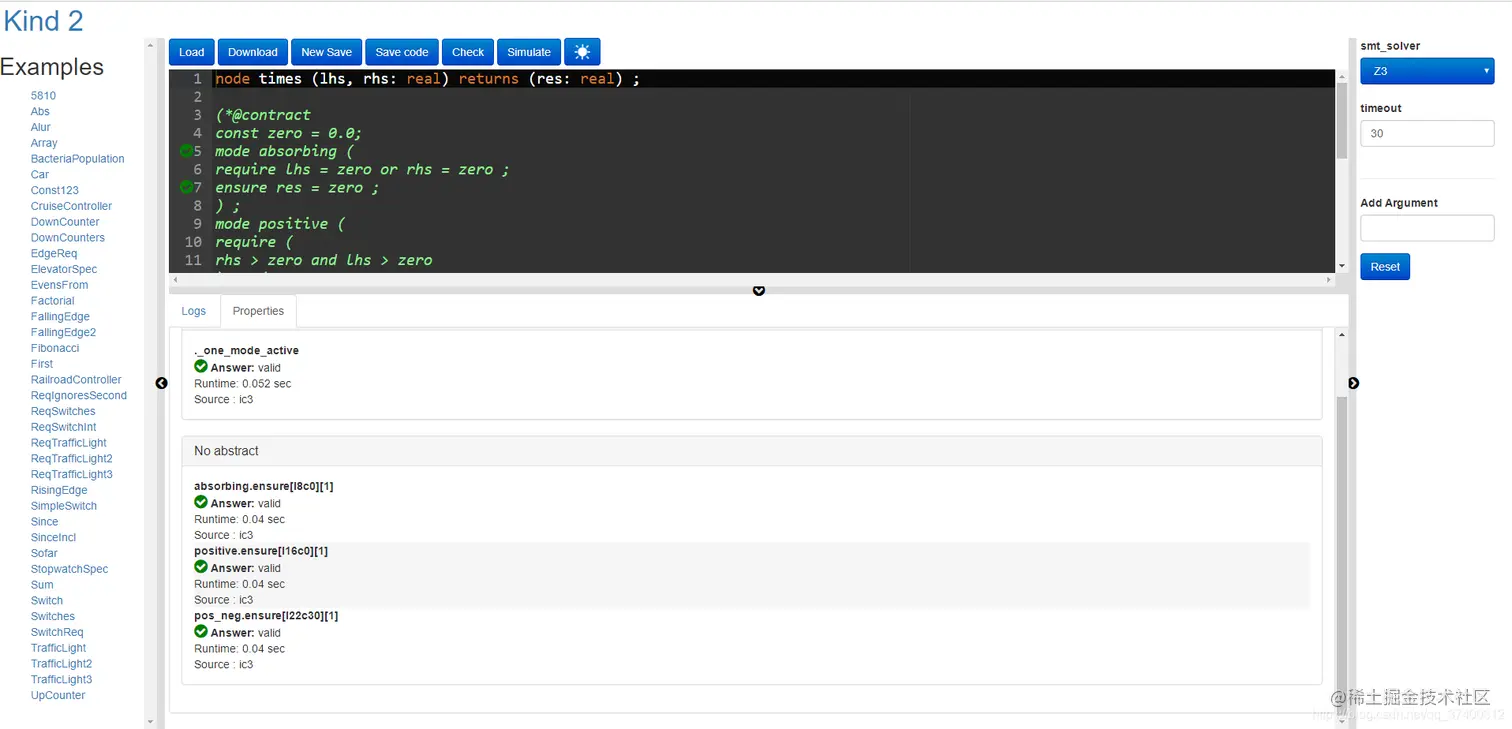Focus the Add Argument input field
Screen dimensions: 1512x729
[1427, 228]
